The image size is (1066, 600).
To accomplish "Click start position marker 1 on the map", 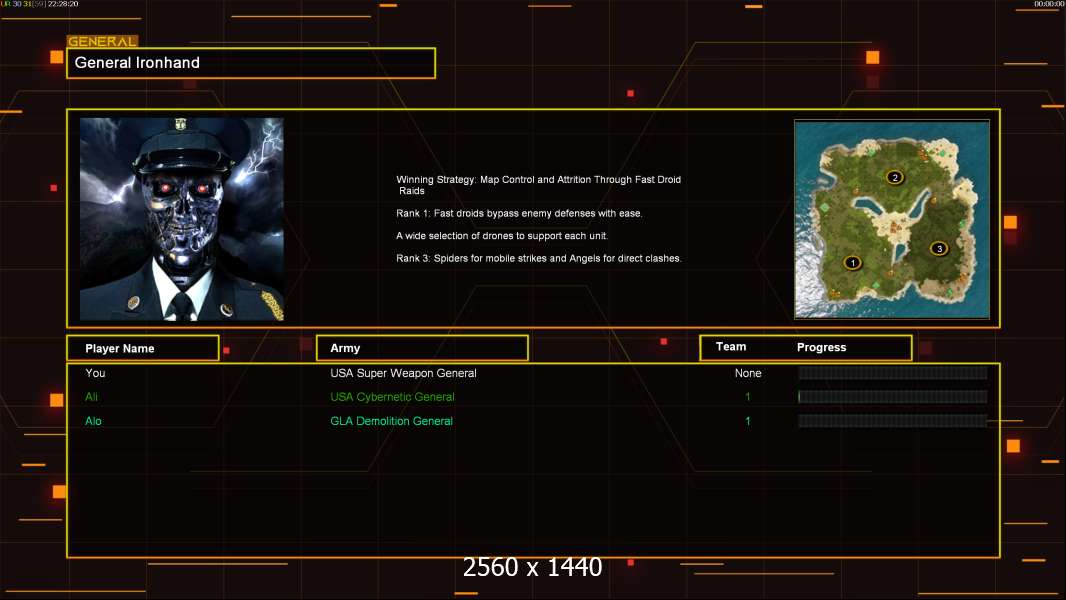I will coord(853,262).
